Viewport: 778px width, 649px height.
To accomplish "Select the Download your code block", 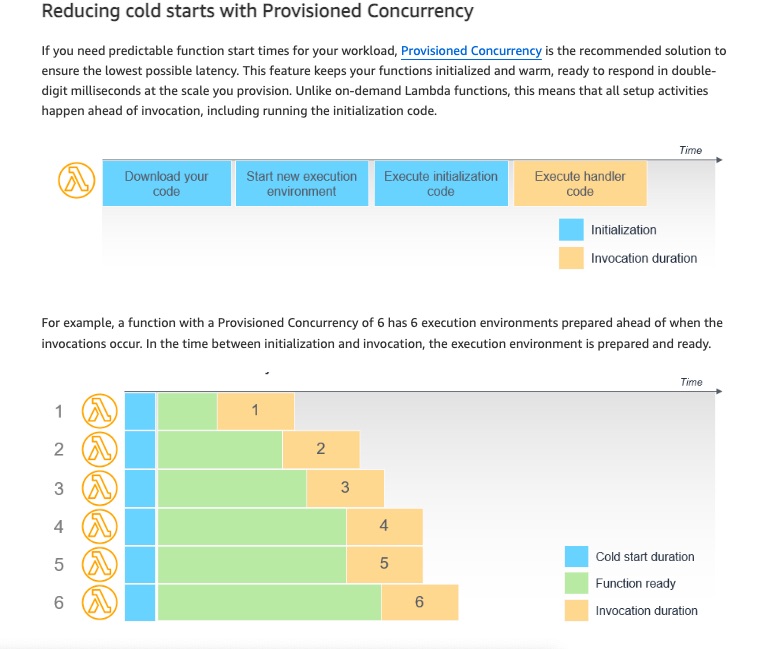I will (167, 183).
